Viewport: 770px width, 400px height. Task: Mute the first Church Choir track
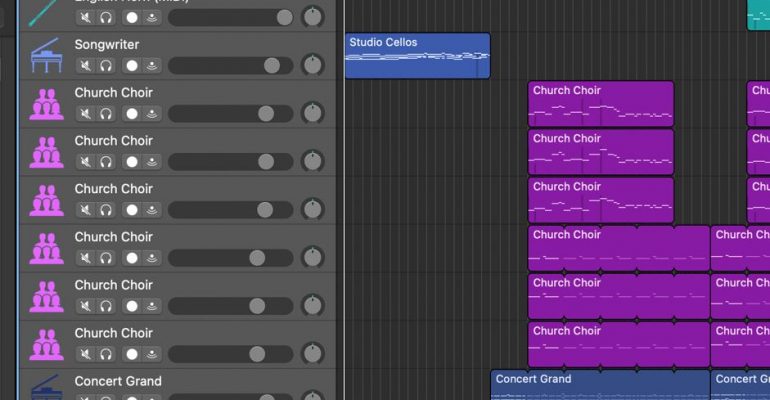pyautogui.click(x=86, y=114)
